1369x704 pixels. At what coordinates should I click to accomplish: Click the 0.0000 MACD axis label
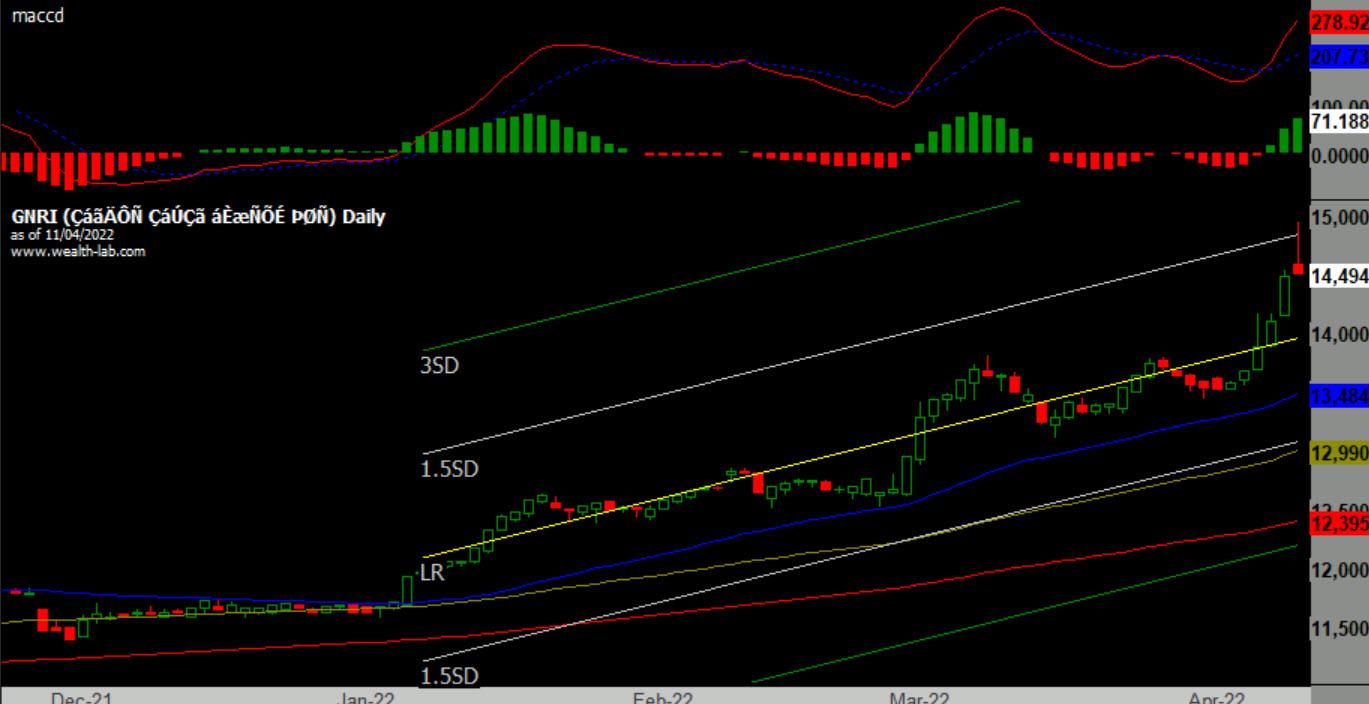[x=1339, y=157]
